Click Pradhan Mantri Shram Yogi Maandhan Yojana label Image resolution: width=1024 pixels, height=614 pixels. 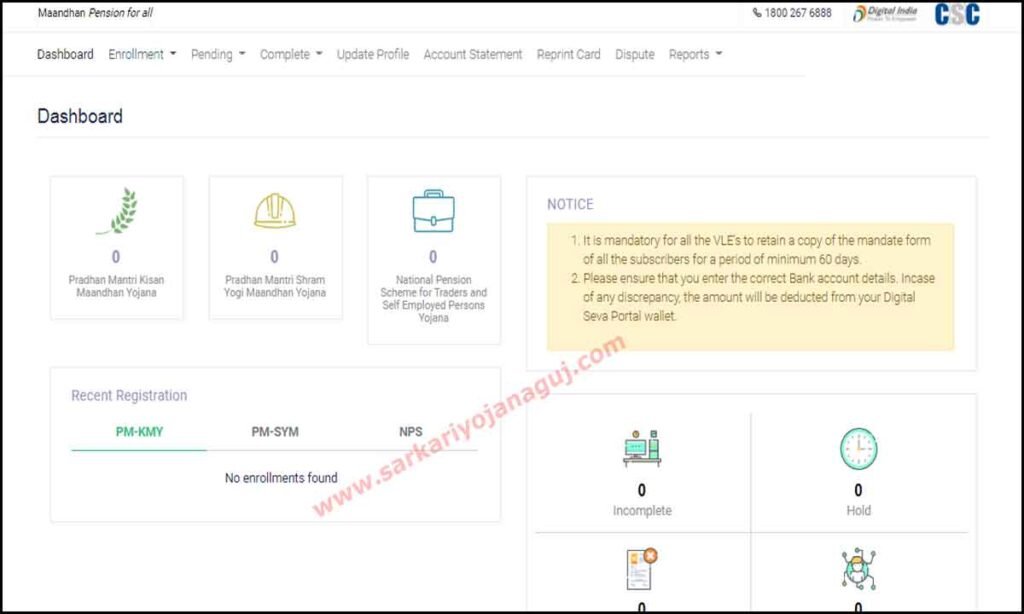click(275, 286)
